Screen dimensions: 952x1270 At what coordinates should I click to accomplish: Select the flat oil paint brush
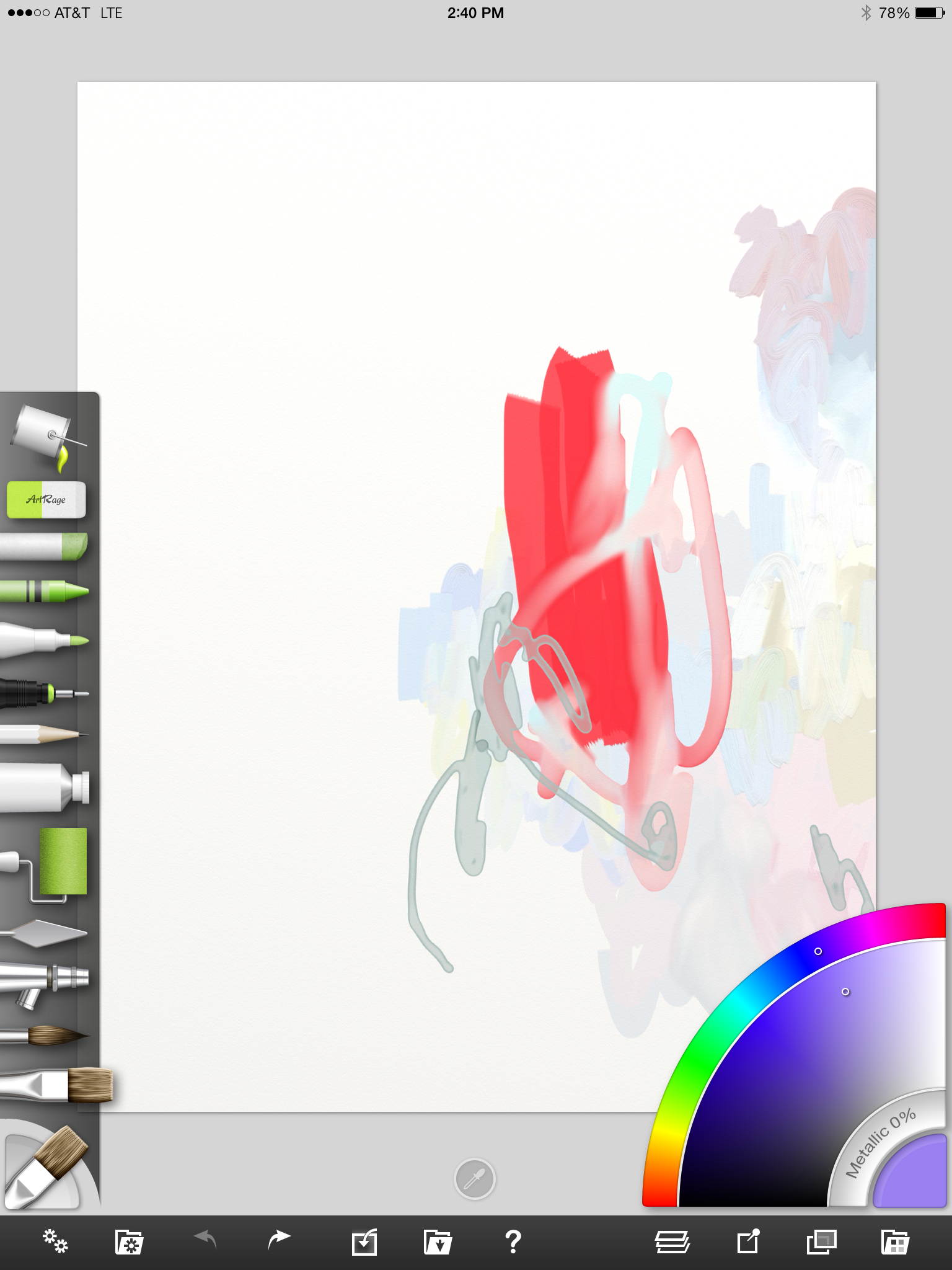point(56,1085)
